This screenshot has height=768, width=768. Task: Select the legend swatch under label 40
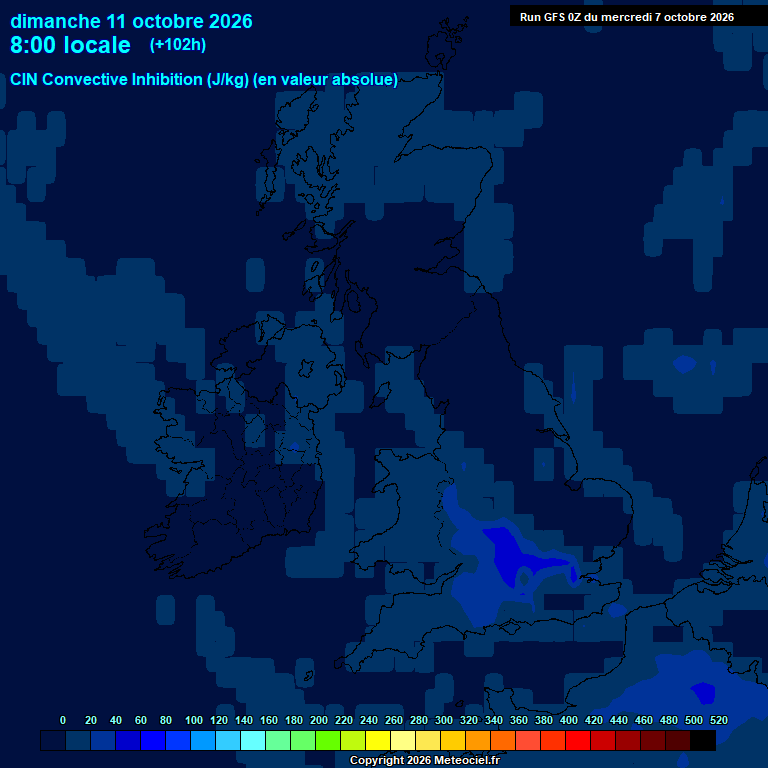pyautogui.click(x=103, y=740)
